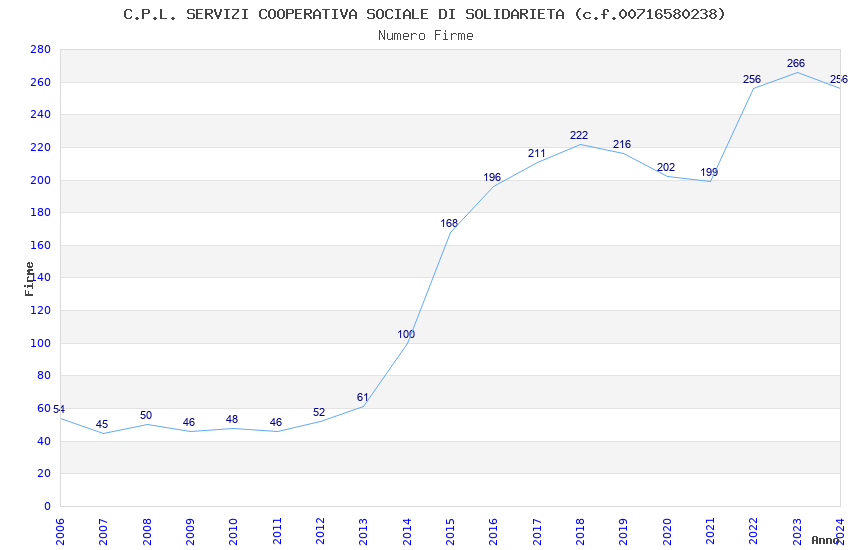
Task: Click the 'Firme' y-axis label
Action: pyautogui.click(x=29, y=279)
